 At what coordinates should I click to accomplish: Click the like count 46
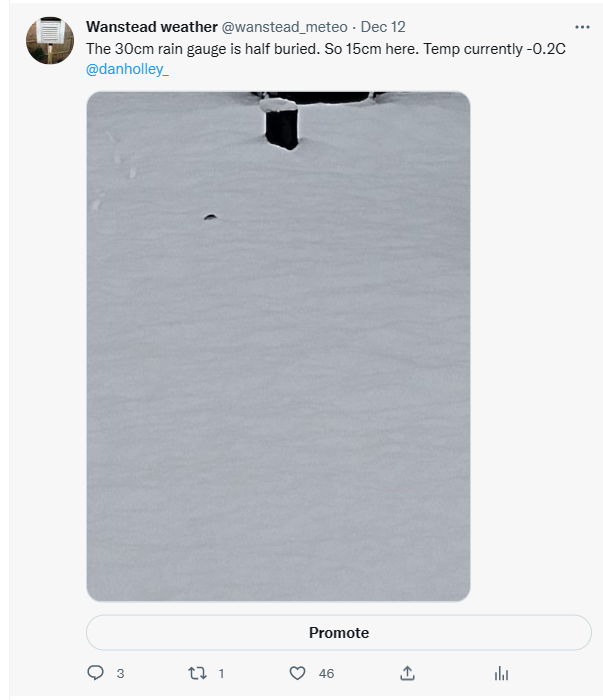(x=326, y=674)
